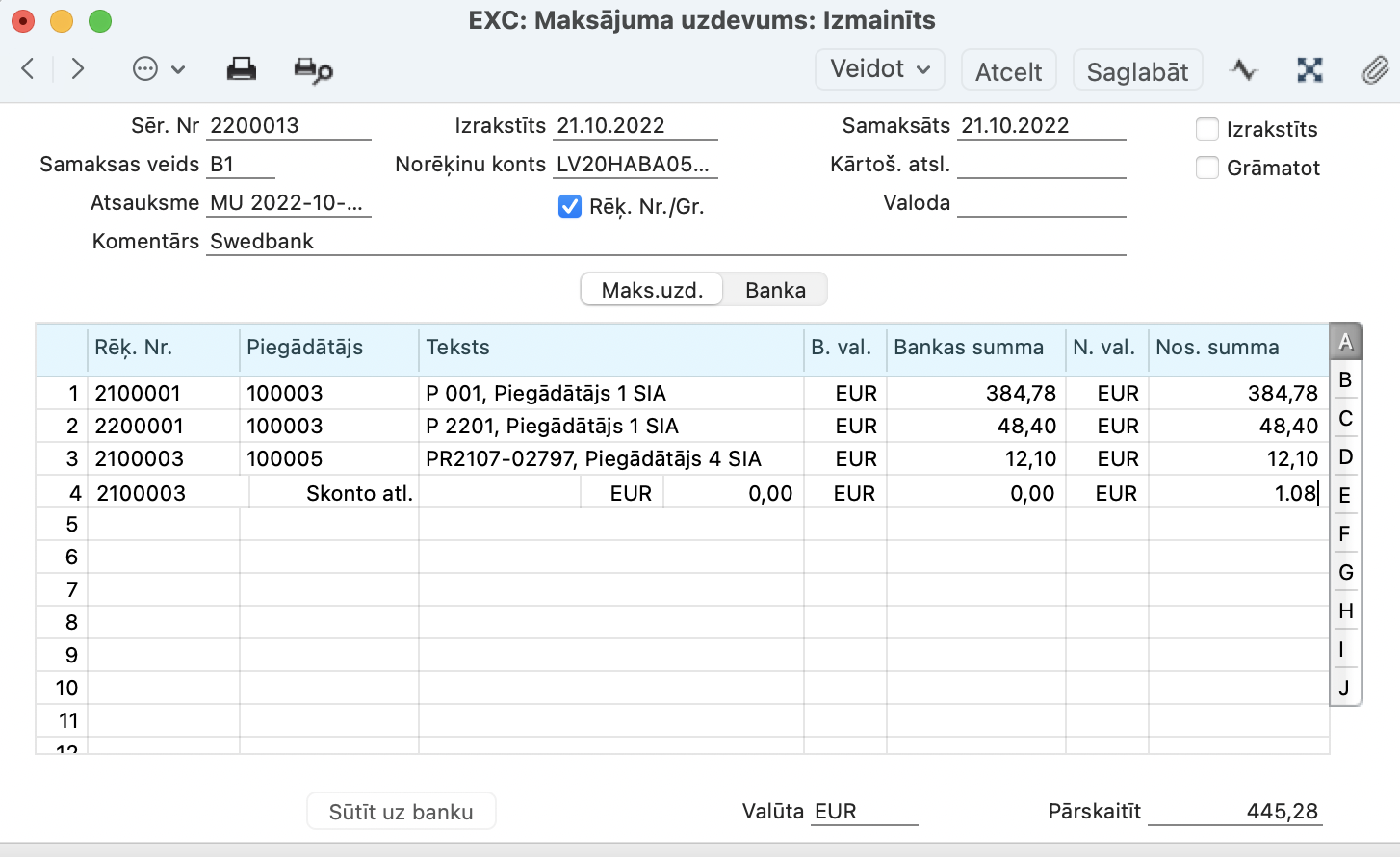Open attachments paperclip icon

pyautogui.click(x=1374, y=69)
